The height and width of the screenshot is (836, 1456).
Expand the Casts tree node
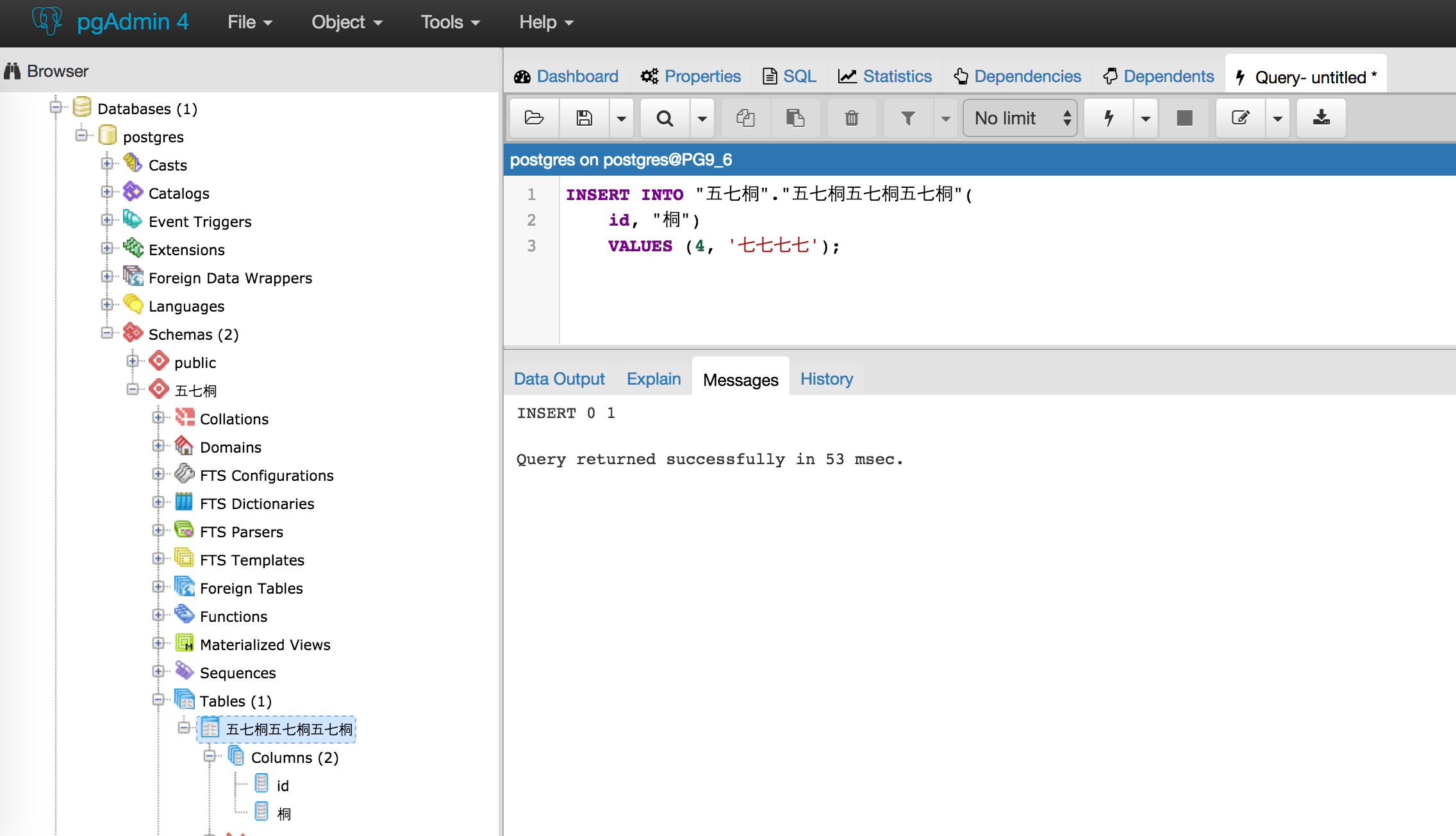pos(107,164)
